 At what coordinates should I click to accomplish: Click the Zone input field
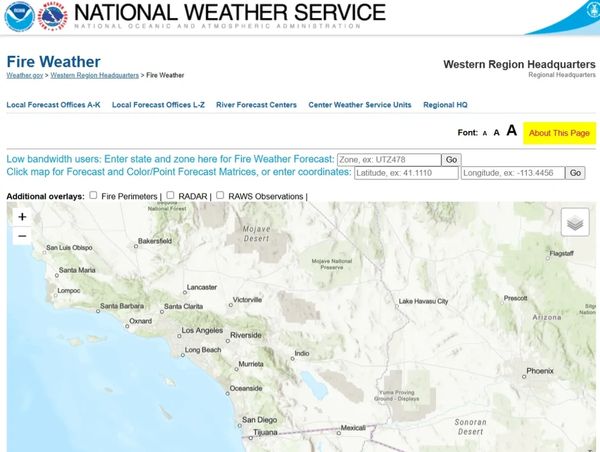[389, 160]
